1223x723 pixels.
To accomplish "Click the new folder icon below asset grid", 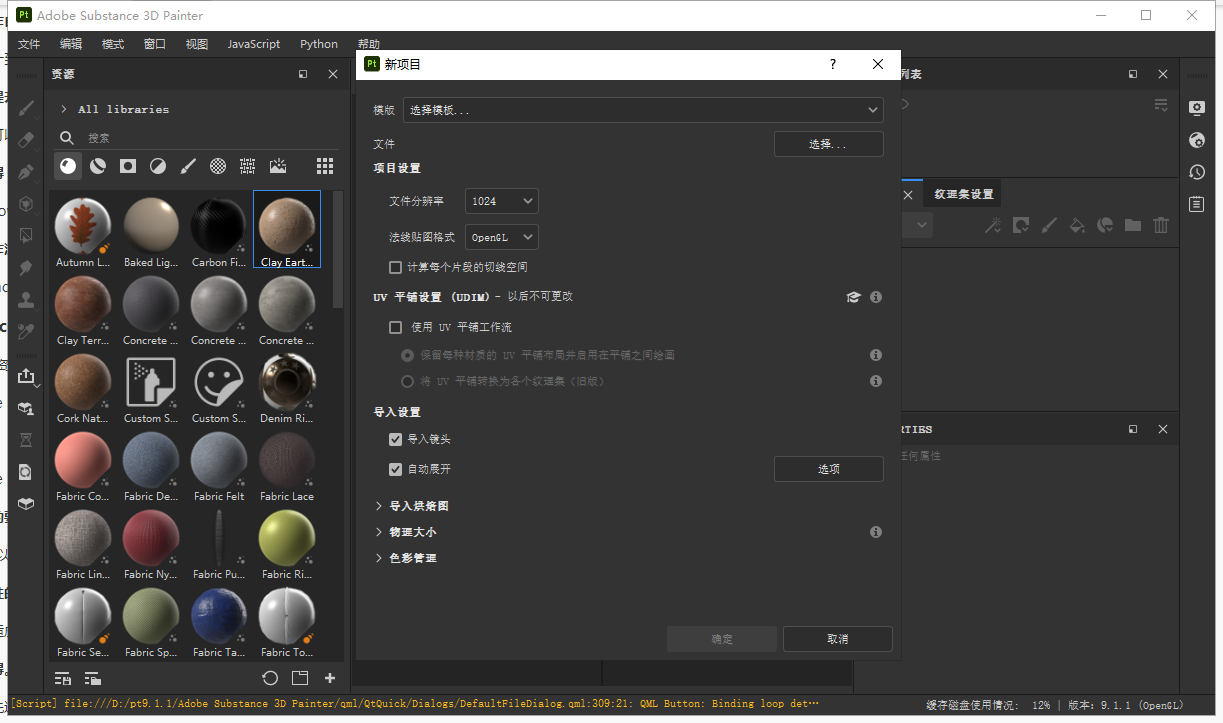I will click(x=300, y=678).
